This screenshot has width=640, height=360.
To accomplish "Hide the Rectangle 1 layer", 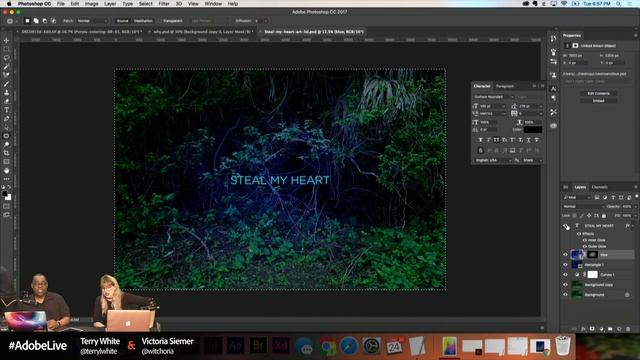I will tap(566, 264).
